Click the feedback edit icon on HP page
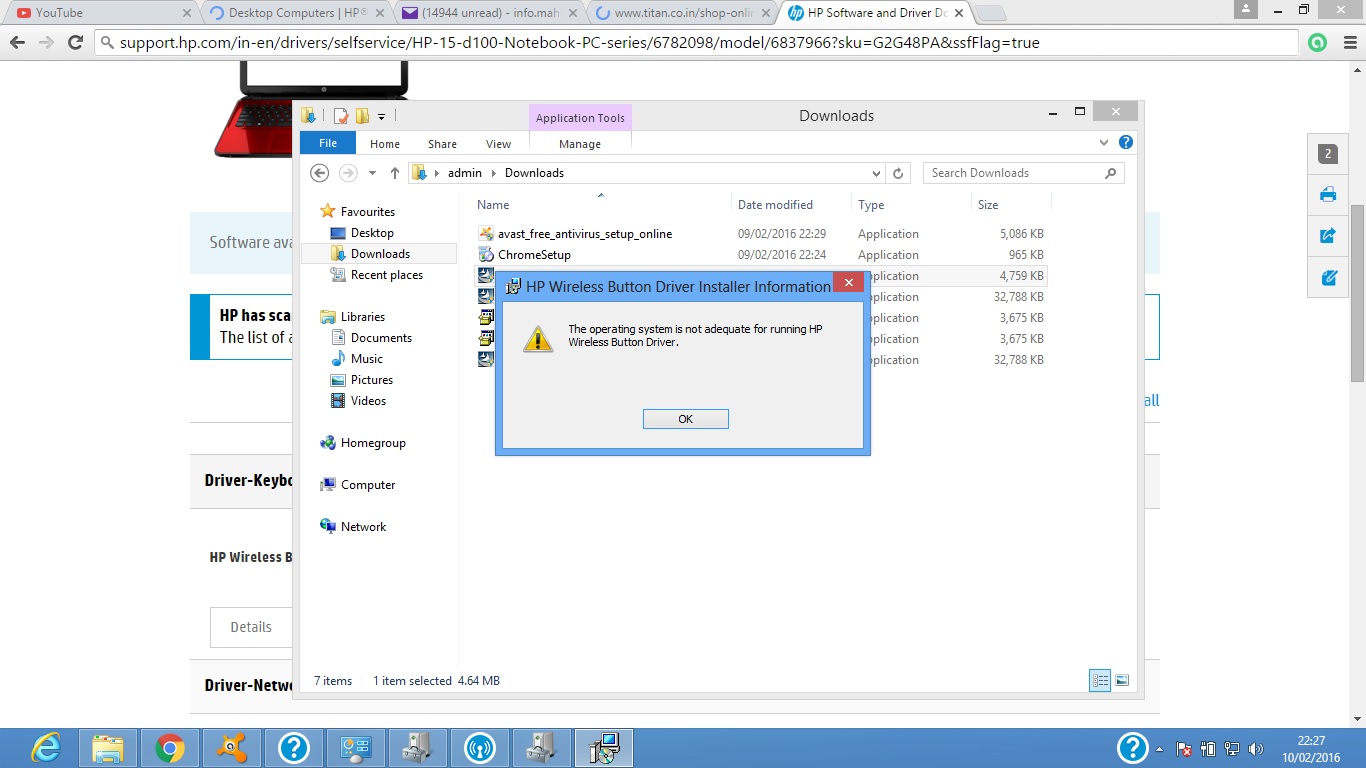The image size is (1366, 768). click(x=1328, y=278)
